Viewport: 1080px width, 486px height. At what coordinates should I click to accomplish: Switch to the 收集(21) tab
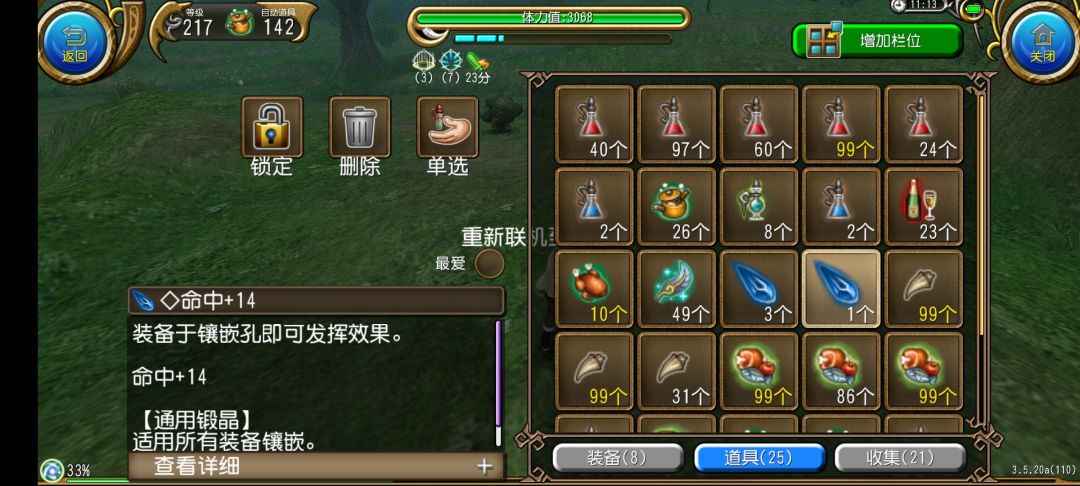(900, 458)
